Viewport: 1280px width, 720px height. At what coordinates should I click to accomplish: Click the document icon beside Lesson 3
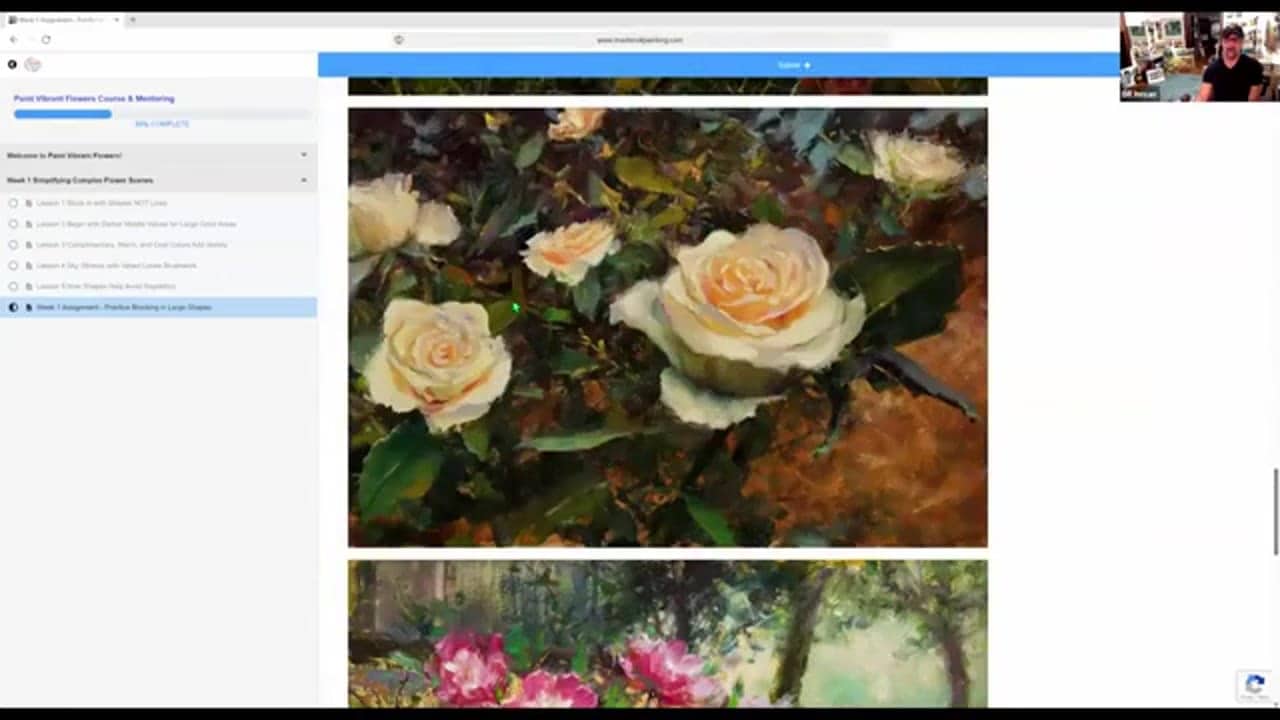[29, 245]
